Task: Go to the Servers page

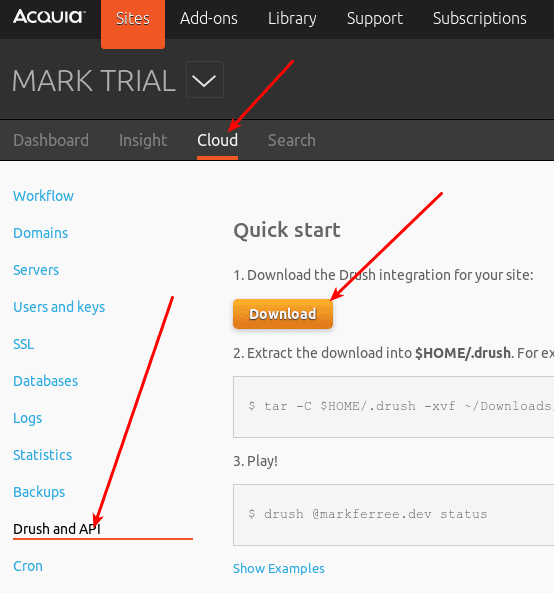Action: coord(36,270)
